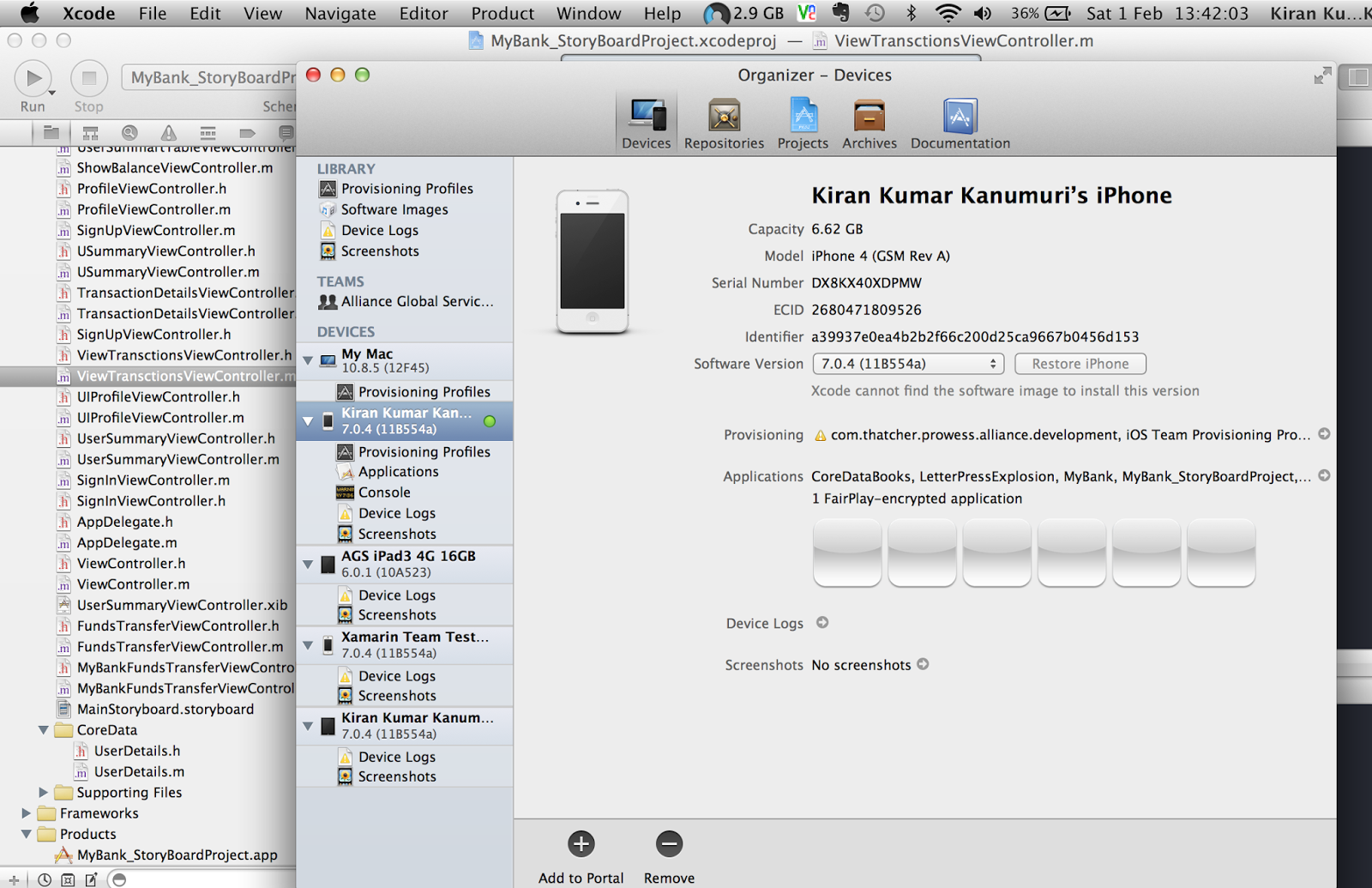Expand the Supporting Files folder
The width and height of the screenshot is (1372, 888).
pos(43,792)
